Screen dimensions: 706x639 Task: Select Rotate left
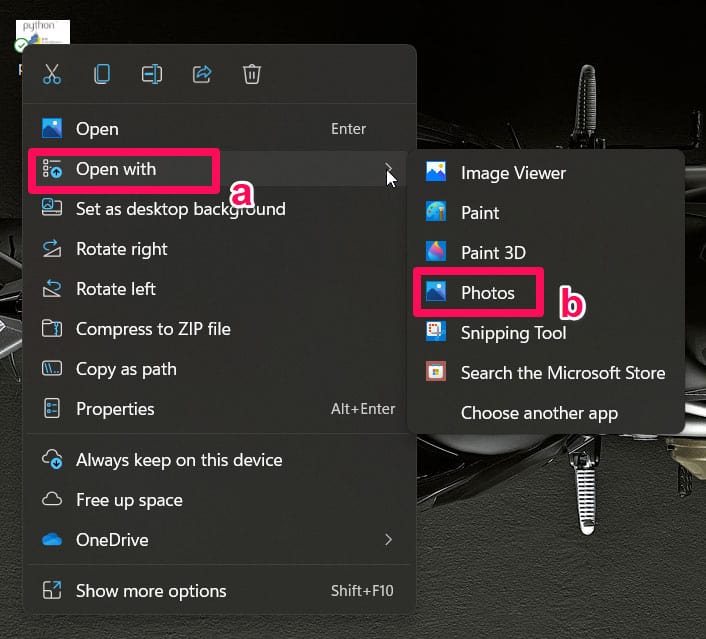pyautogui.click(x=219, y=289)
